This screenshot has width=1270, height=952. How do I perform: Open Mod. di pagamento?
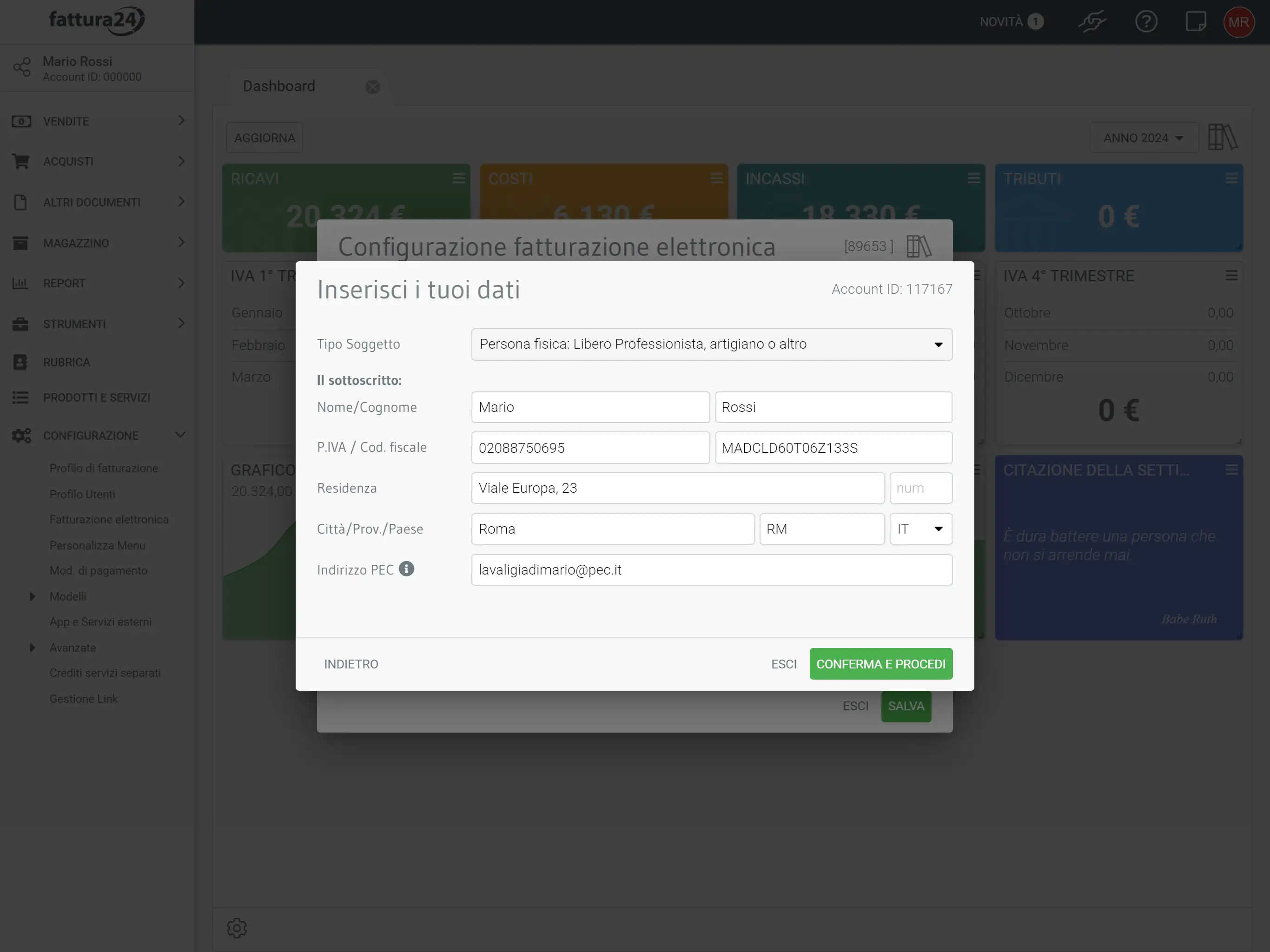coord(98,570)
